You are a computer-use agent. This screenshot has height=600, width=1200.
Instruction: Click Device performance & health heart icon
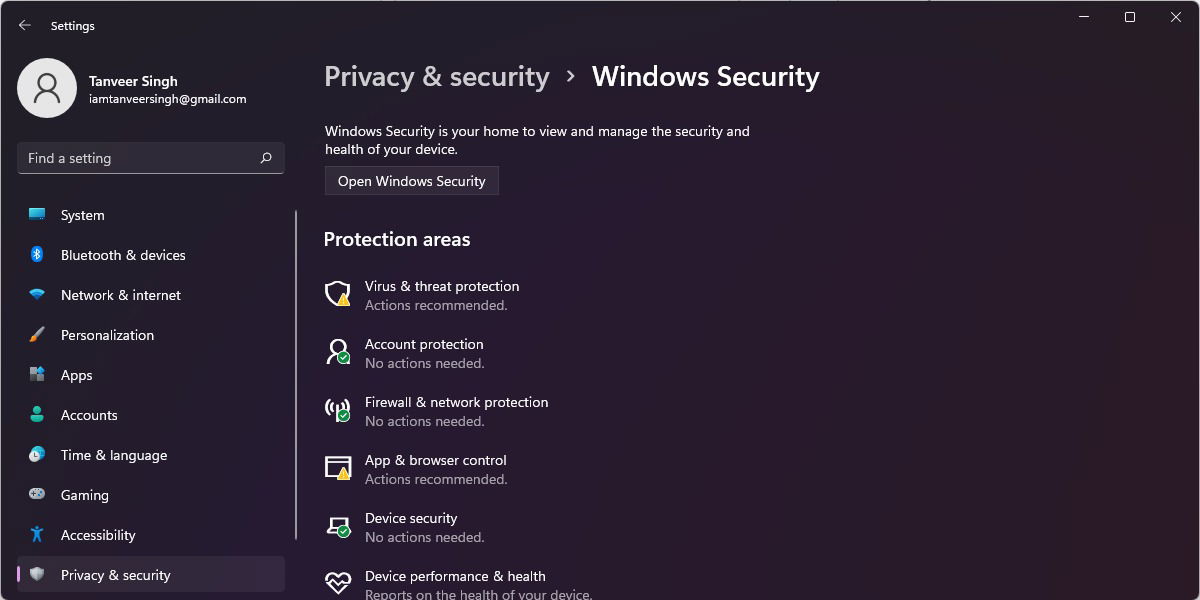[338, 582]
